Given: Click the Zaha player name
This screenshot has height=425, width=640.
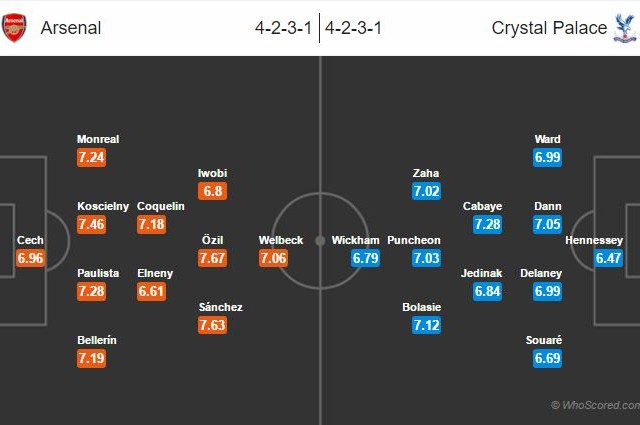Looking at the screenshot, I should click(426, 173).
